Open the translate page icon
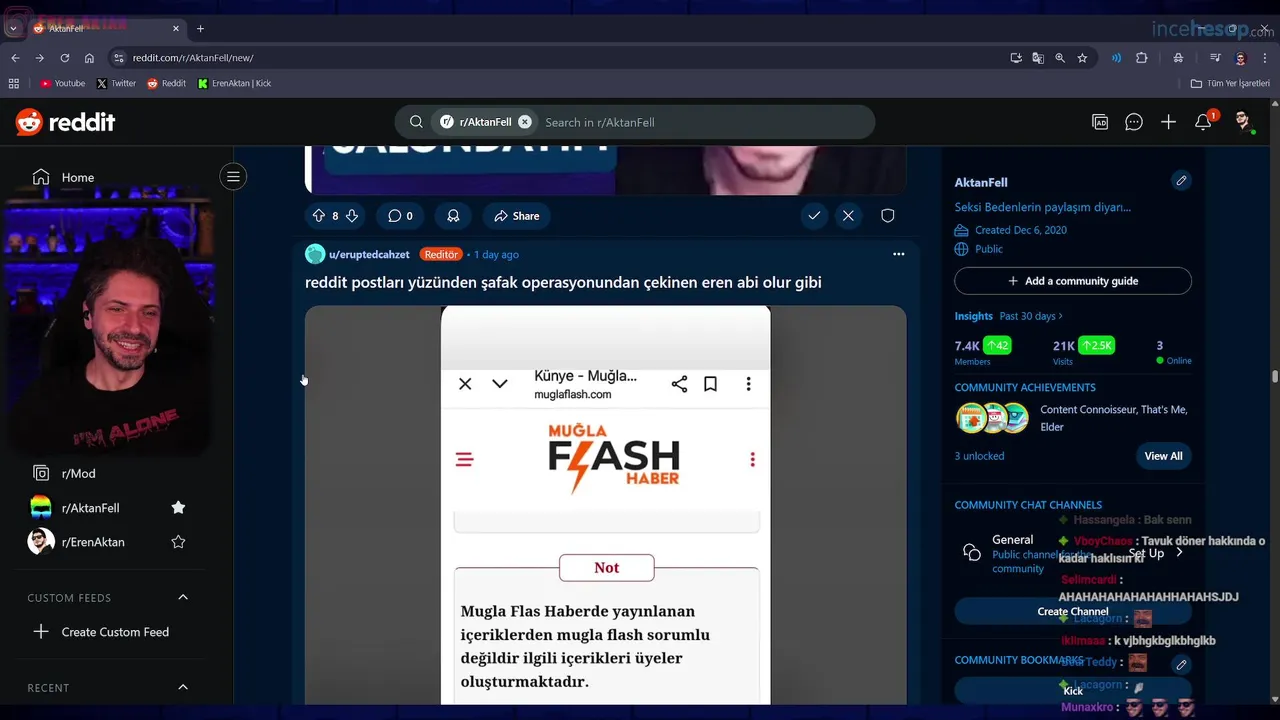This screenshot has height=720, width=1280. click(x=1038, y=58)
